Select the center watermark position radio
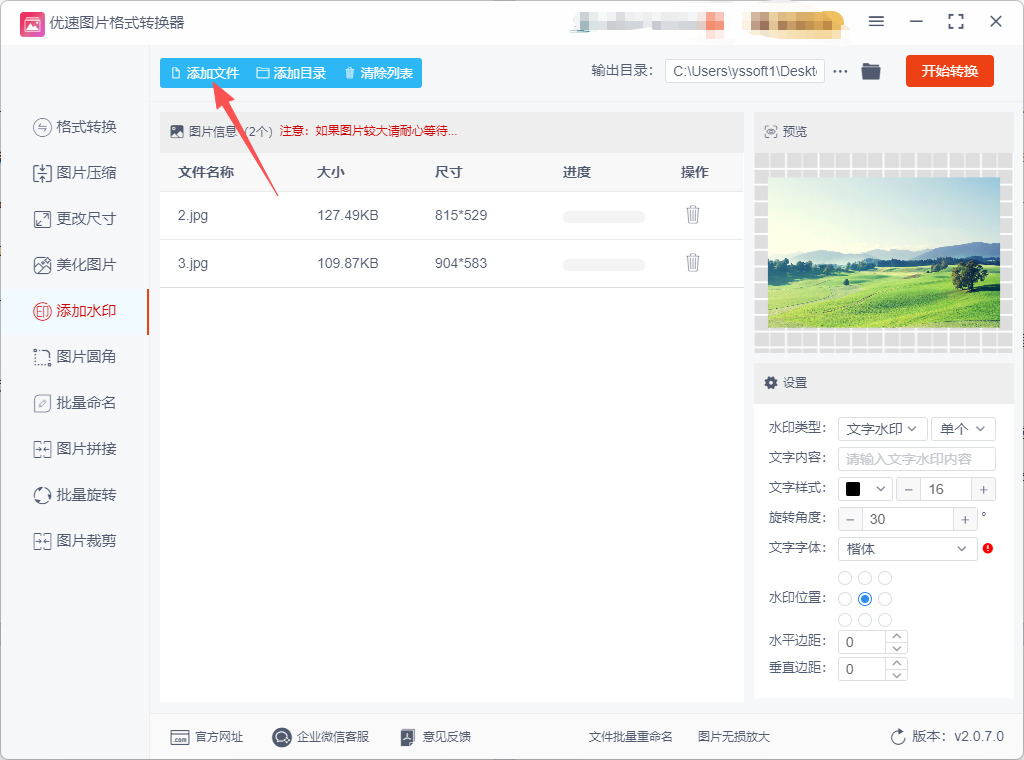The width and height of the screenshot is (1024, 760). (865, 599)
